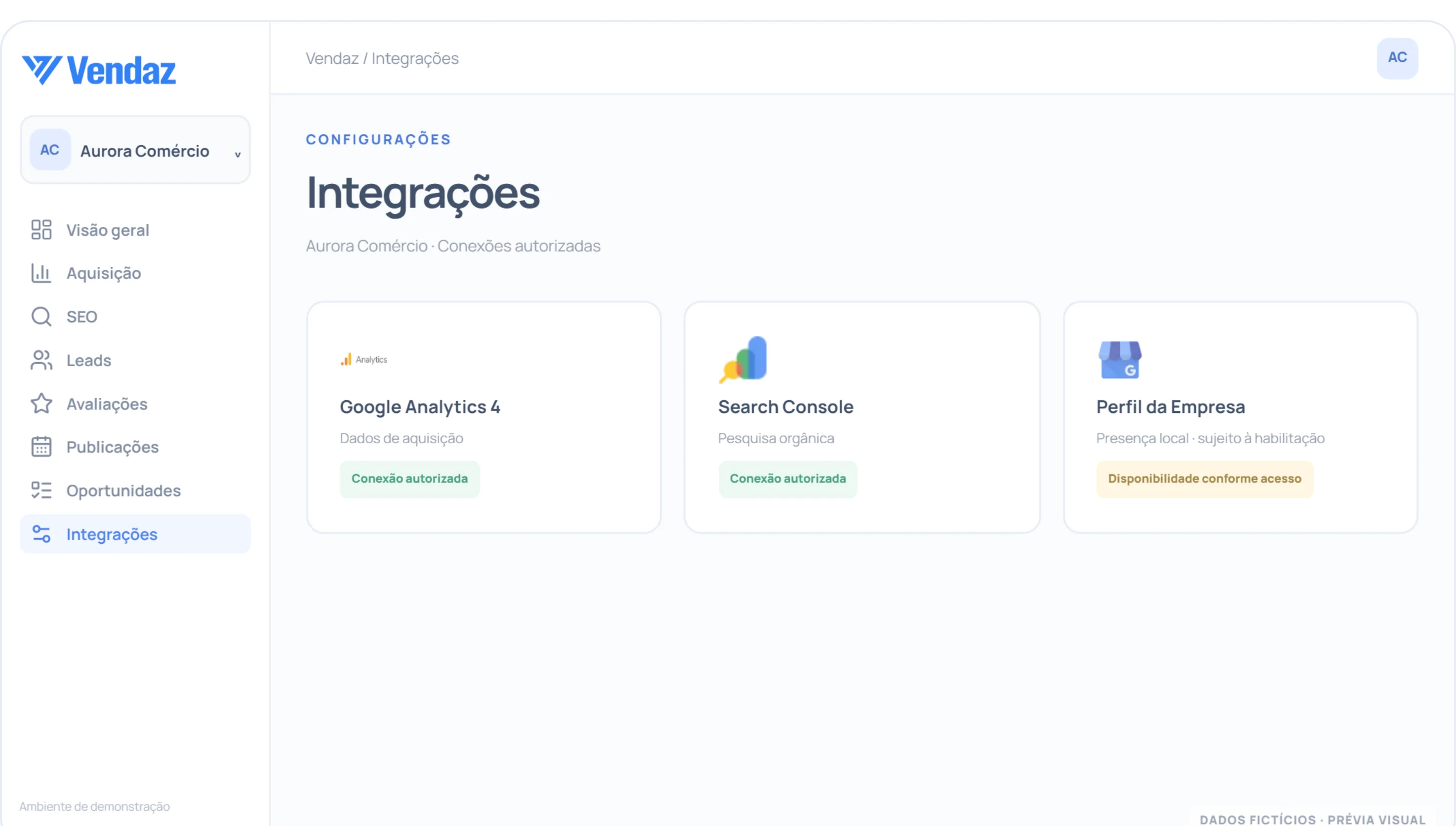Open the SEO menu item
The image size is (1456, 826).
[x=135, y=317]
